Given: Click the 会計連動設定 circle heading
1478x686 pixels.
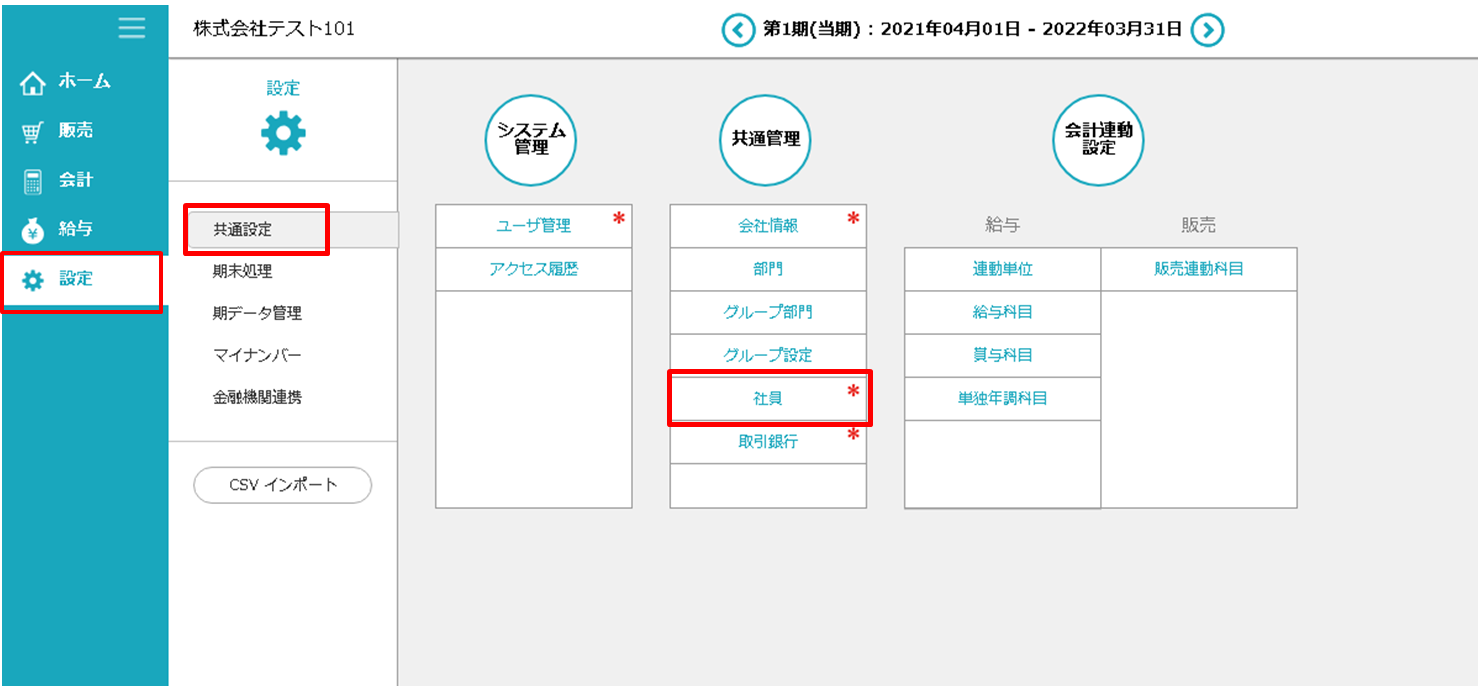Looking at the screenshot, I should (1098, 140).
